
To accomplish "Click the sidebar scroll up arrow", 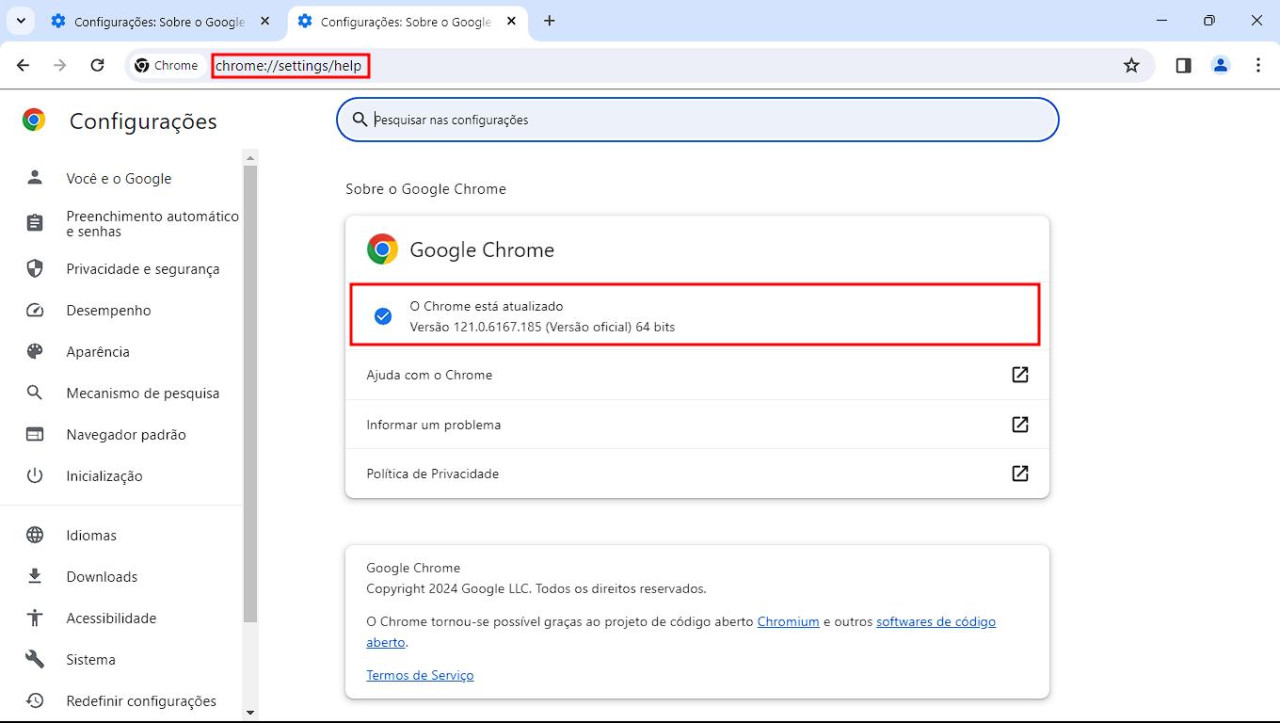I will coord(250,157).
